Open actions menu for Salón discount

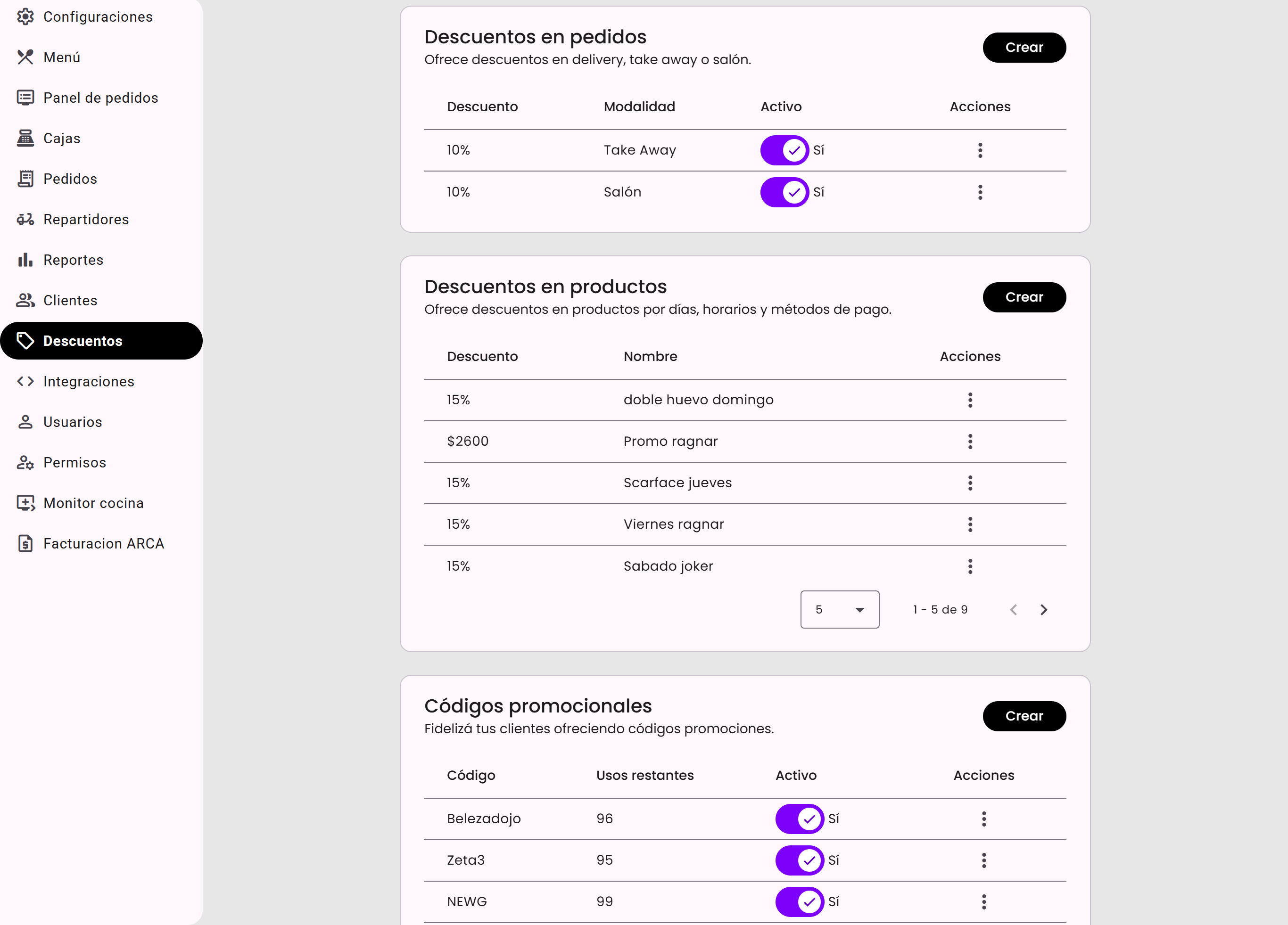tap(980, 192)
